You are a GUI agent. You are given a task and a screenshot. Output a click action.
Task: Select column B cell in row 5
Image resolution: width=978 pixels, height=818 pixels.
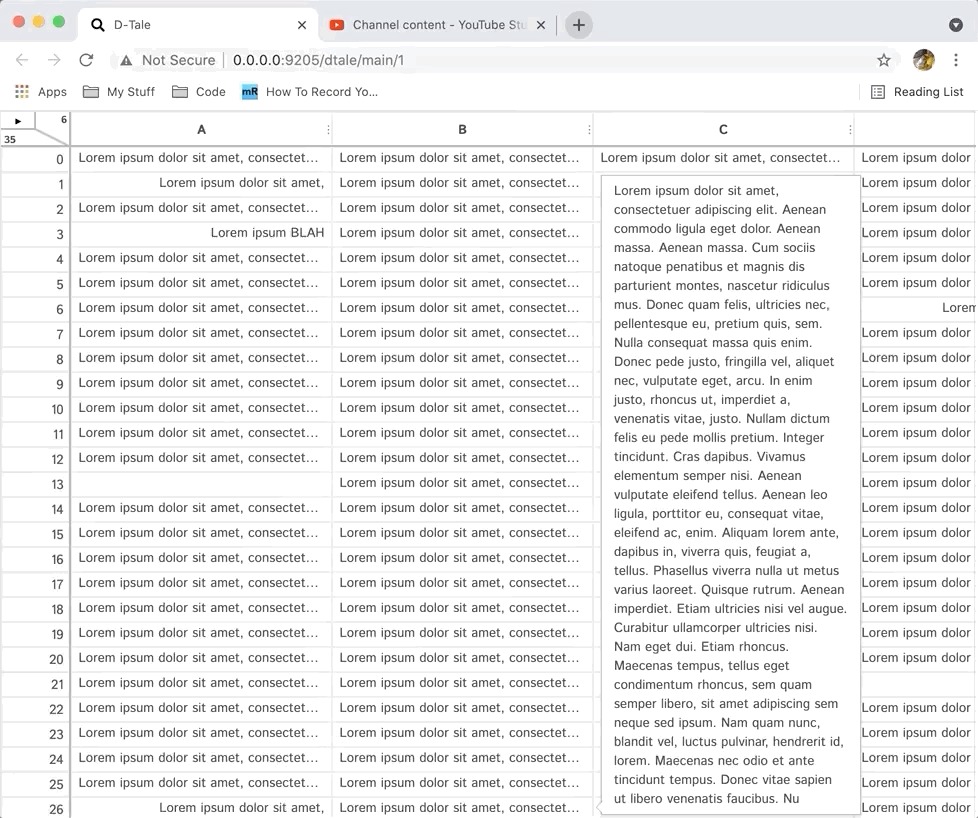point(462,283)
